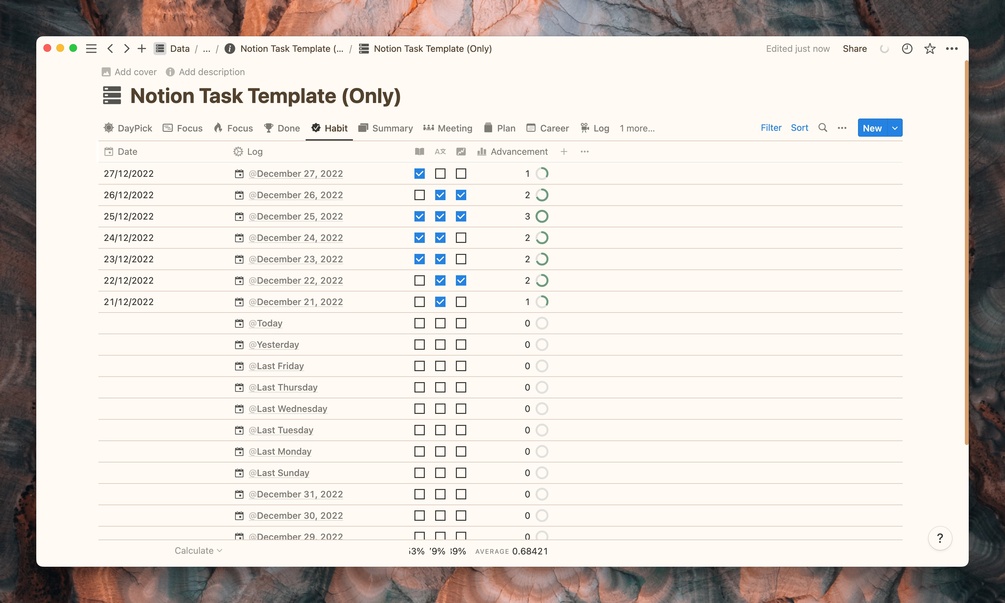Switch to the Summary view tab

pyautogui.click(x=385, y=128)
